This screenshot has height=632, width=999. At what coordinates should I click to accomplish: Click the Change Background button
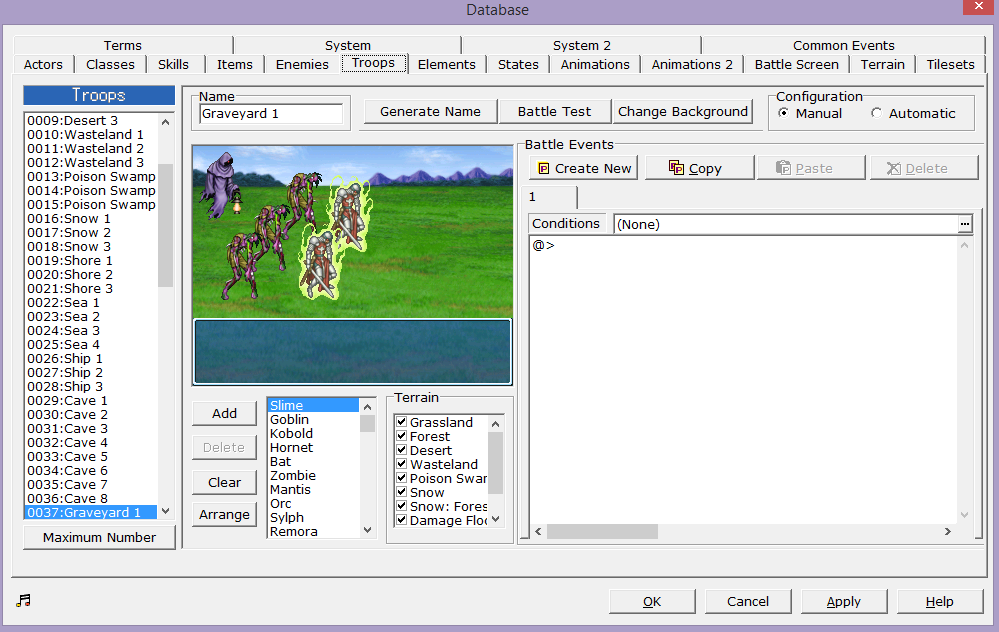pos(683,111)
